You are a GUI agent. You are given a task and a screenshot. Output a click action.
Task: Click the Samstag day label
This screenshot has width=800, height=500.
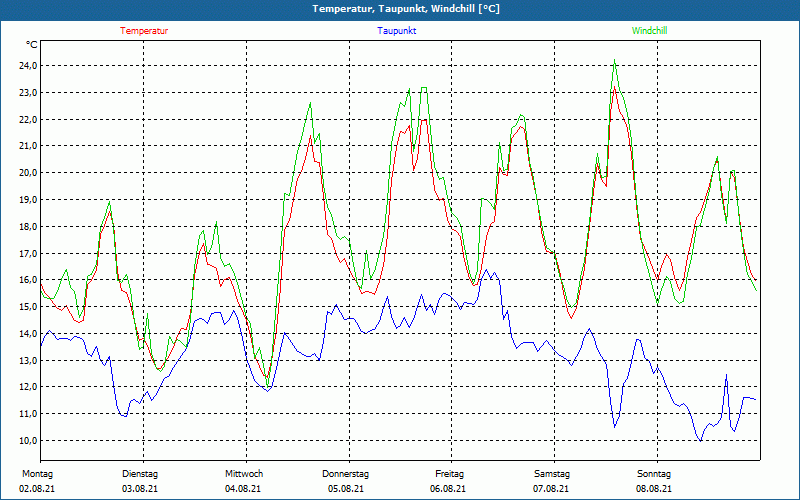tap(552, 474)
